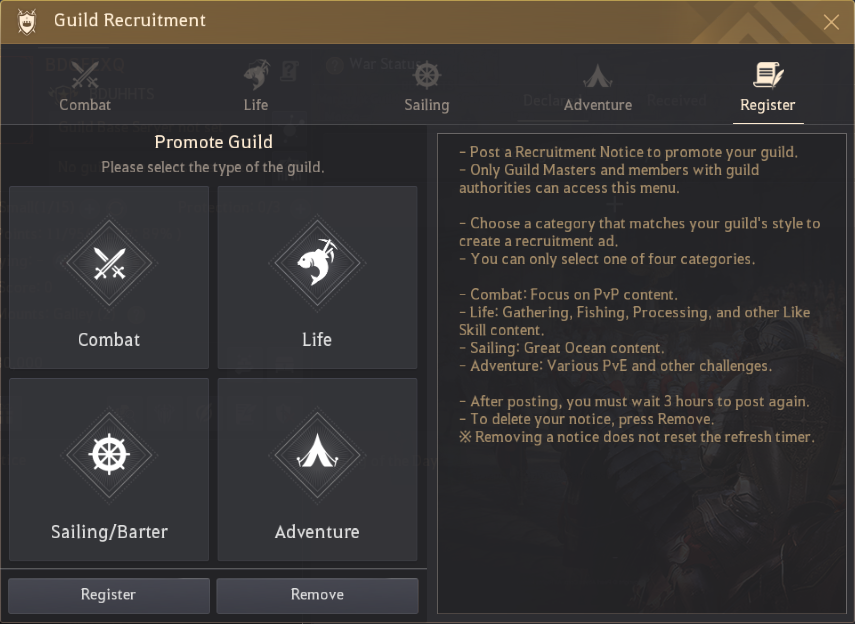Select the Combat guild type swords emblem
This screenshot has height=624, width=855.
click(x=109, y=264)
